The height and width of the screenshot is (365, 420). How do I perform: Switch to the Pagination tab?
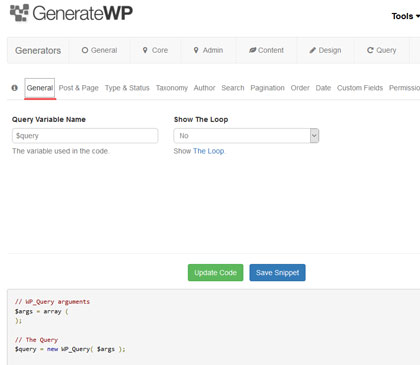267,88
